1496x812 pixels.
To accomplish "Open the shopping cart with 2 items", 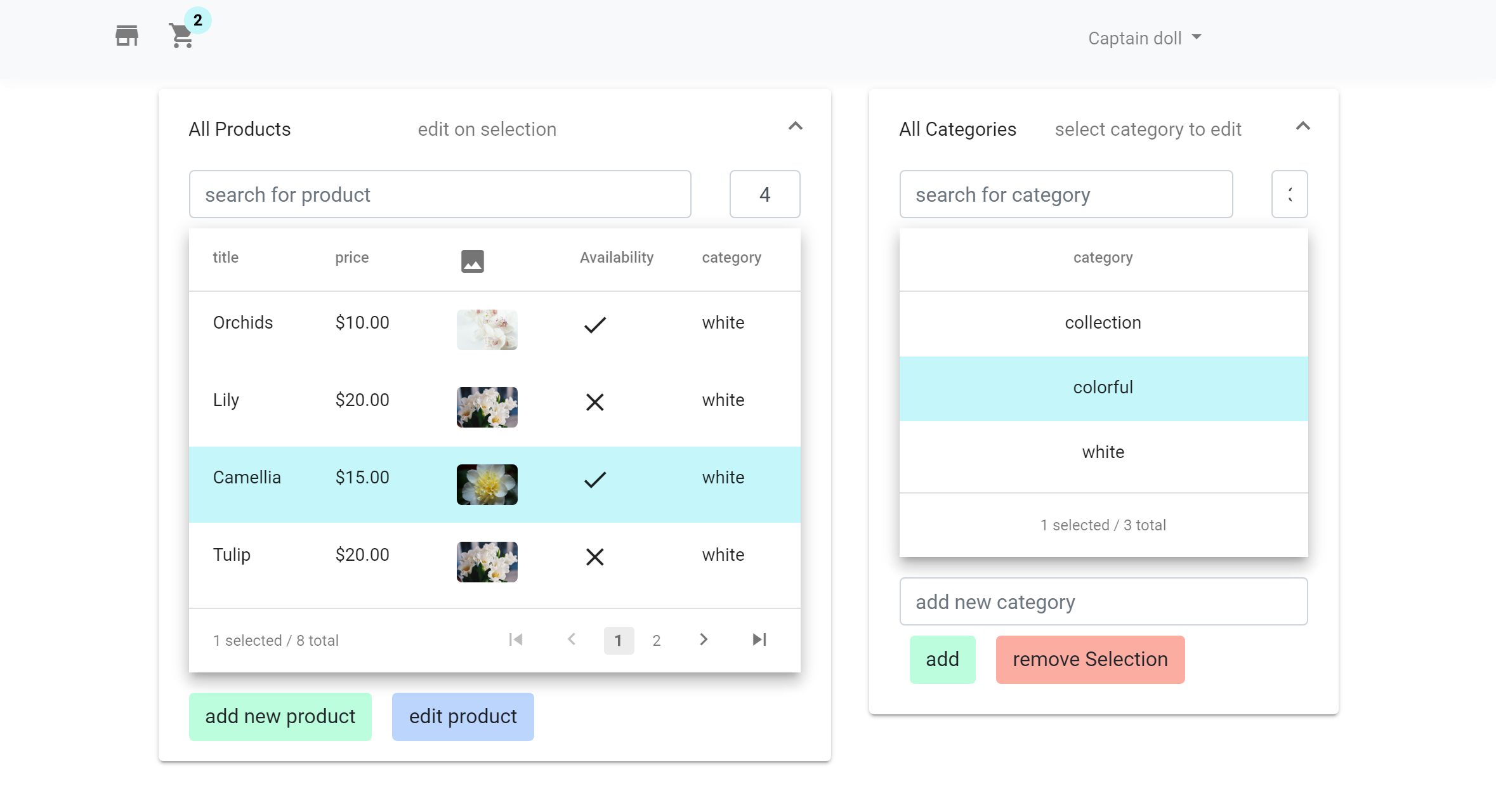I will (183, 35).
